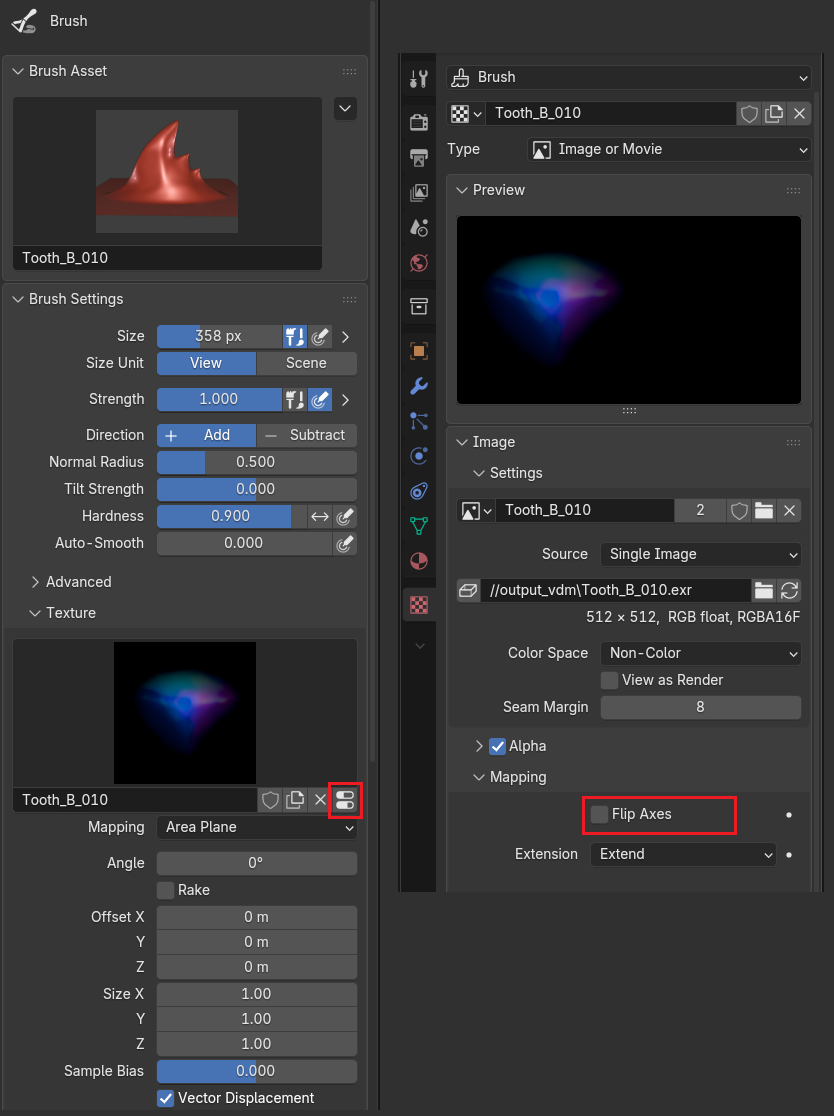Open the Modifiers wrench tab icon
The image size is (834, 1116).
[x=419, y=386]
